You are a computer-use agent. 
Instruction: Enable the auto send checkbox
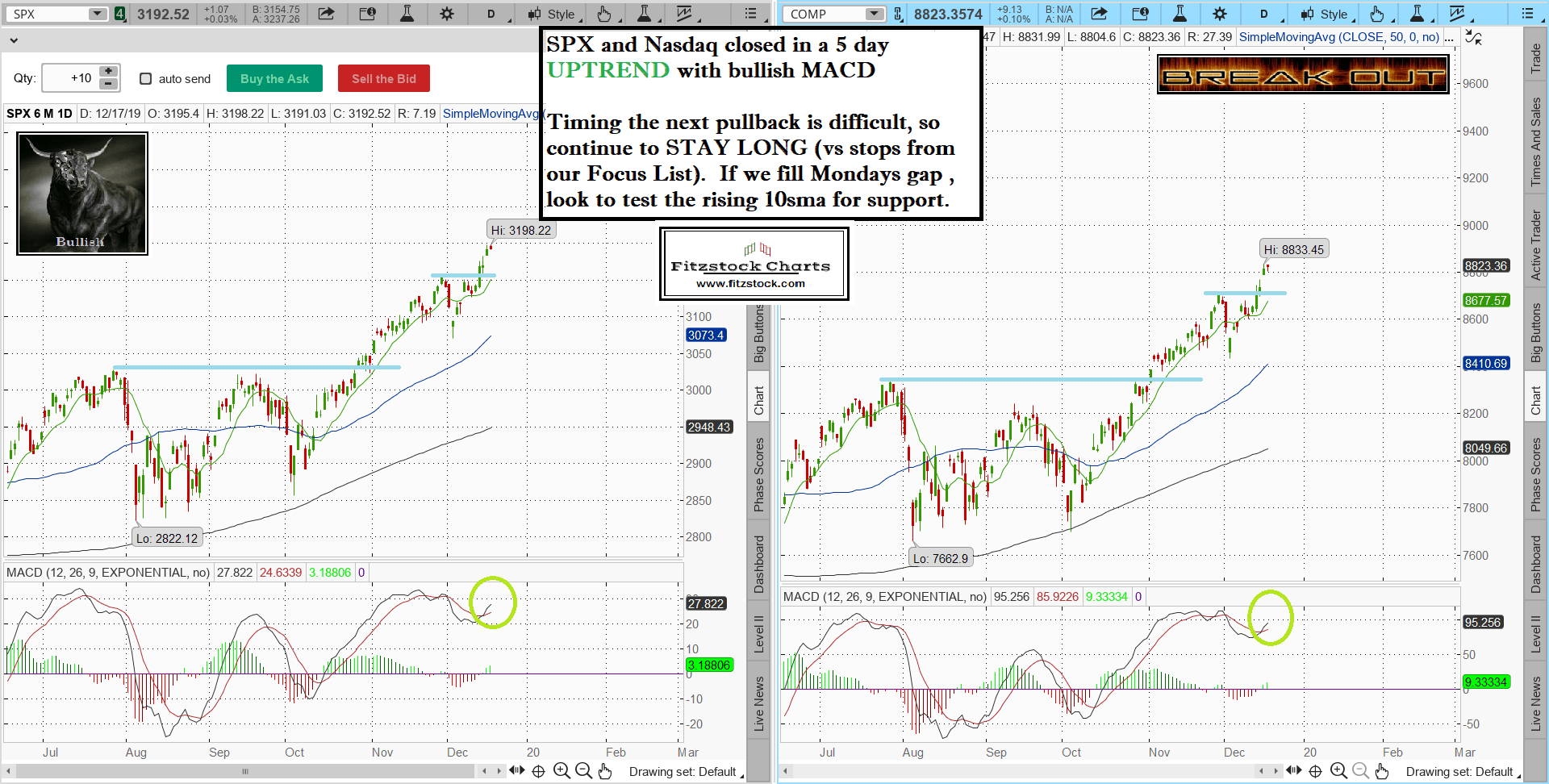pyautogui.click(x=146, y=78)
